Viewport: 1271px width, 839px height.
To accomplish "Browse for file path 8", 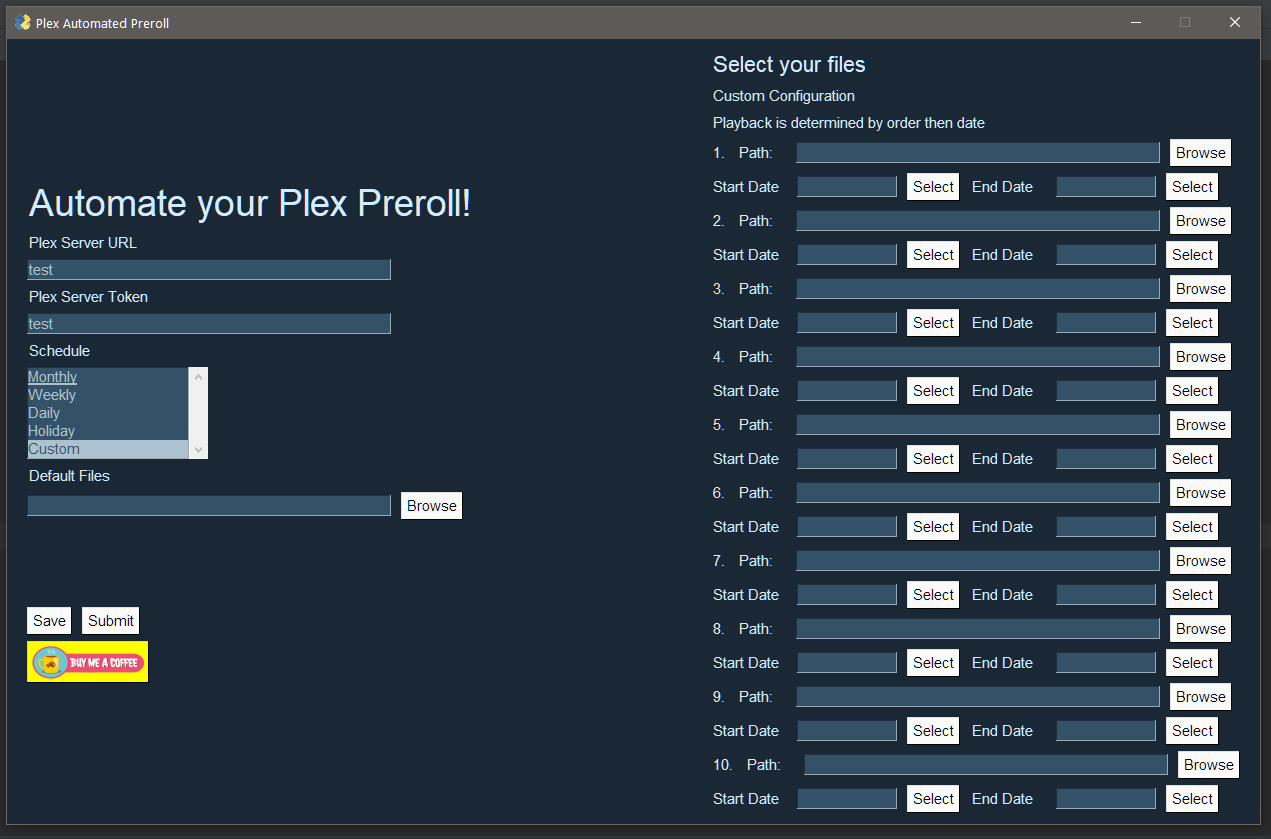I will pyautogui.click(x=1200, y=628).
